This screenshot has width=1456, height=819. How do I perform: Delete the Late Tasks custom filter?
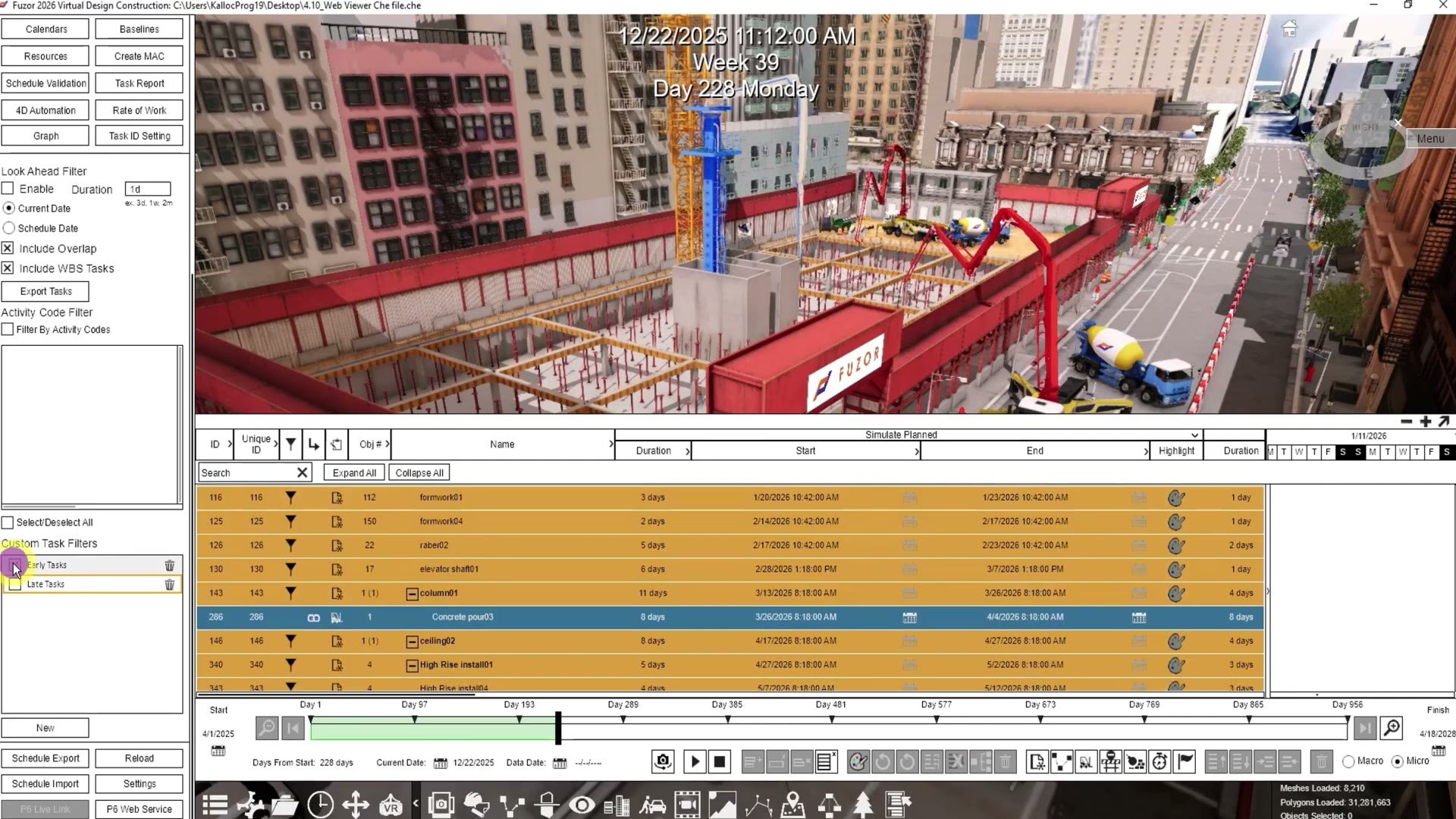pos(170,585)
